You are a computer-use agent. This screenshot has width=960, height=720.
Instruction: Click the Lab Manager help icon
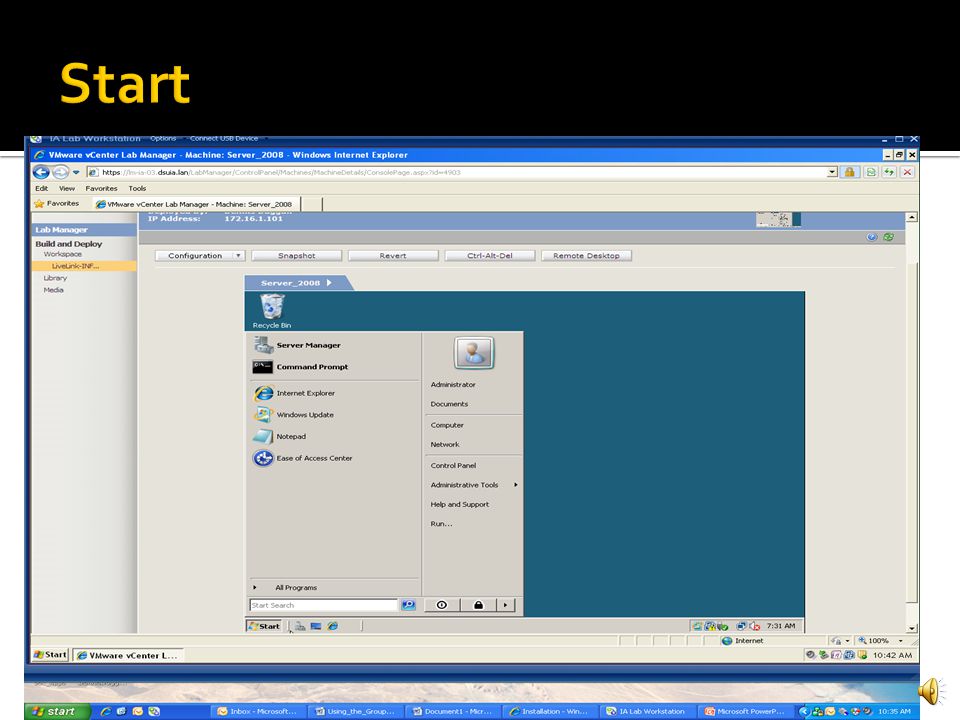pyautogui.click(x=872, y=237)
